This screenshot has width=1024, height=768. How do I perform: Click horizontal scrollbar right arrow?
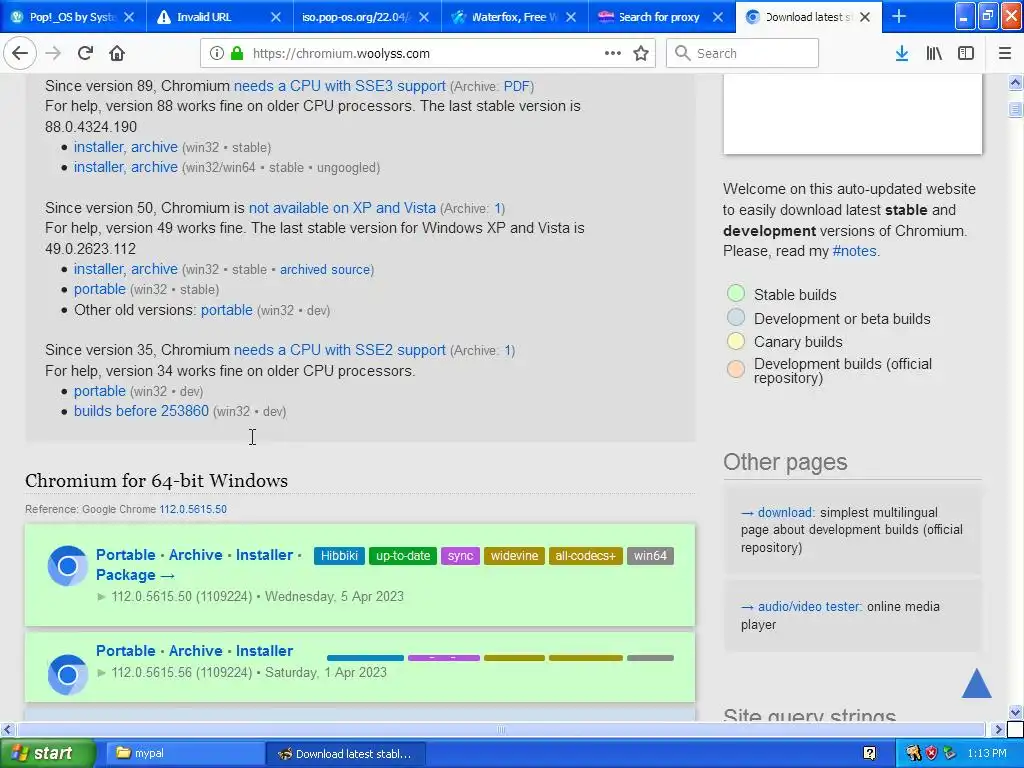tap(998, 729)
